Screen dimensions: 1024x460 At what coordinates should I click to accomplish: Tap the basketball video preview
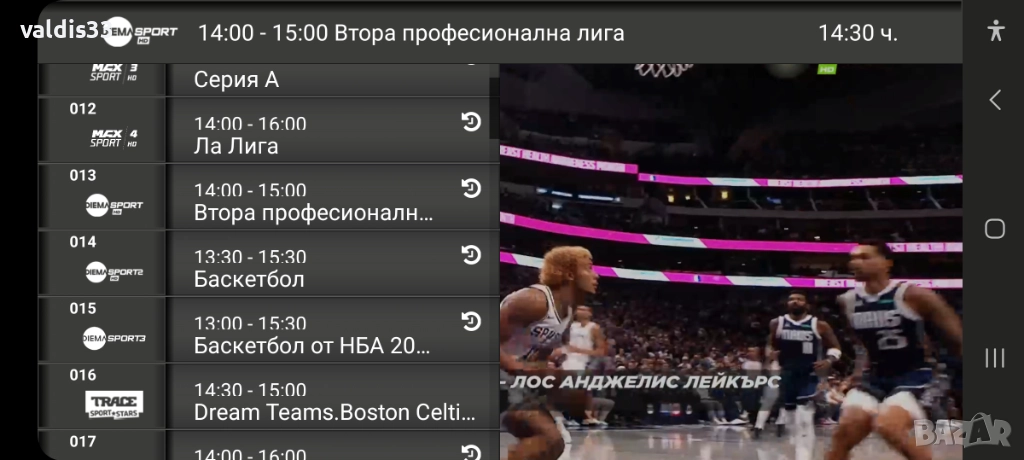click(x=731, y=261)
